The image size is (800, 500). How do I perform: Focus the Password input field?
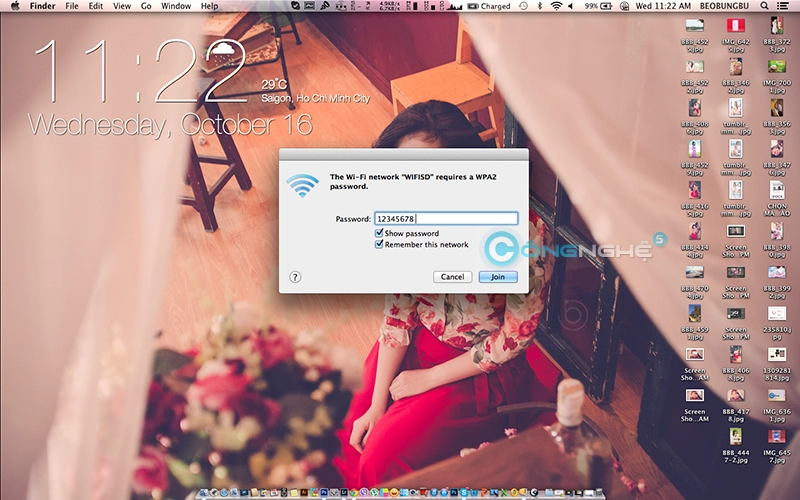[446, 218]
